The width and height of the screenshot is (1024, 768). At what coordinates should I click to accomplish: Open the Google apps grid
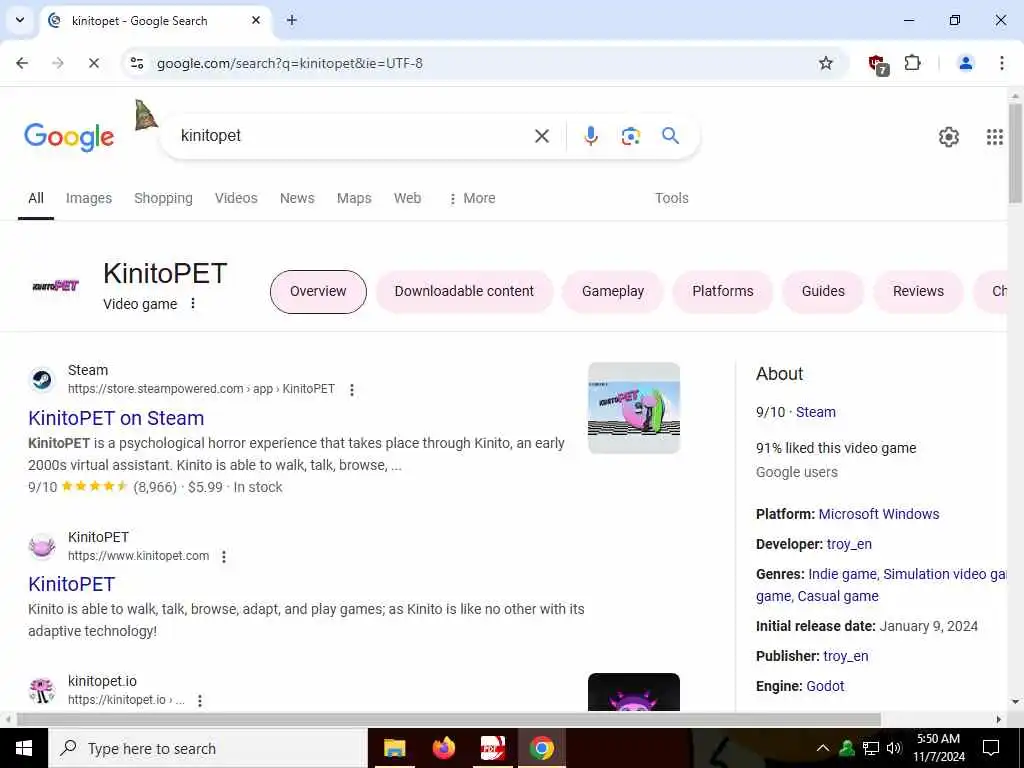(994, 137)
